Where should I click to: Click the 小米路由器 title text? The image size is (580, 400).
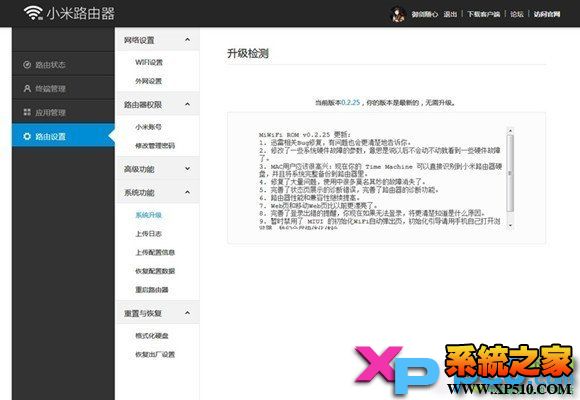pyautogui.click(x=81, y=13)
